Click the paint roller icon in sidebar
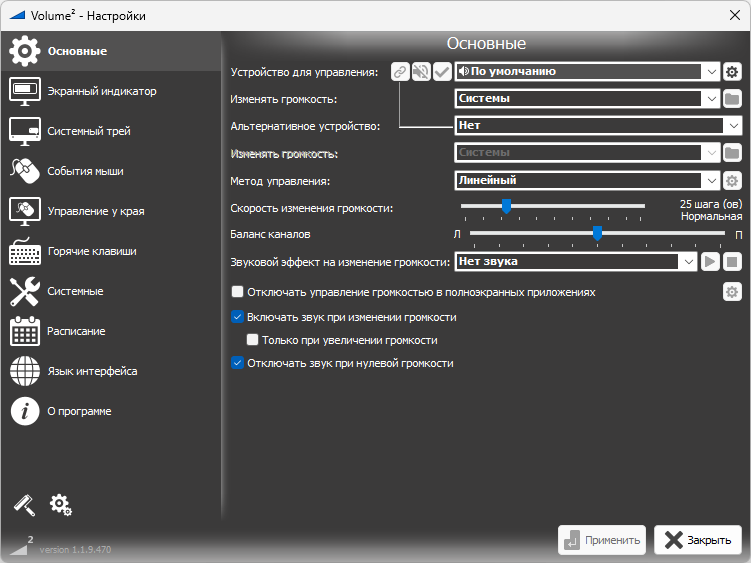The image size is (751, 563). 24,505
